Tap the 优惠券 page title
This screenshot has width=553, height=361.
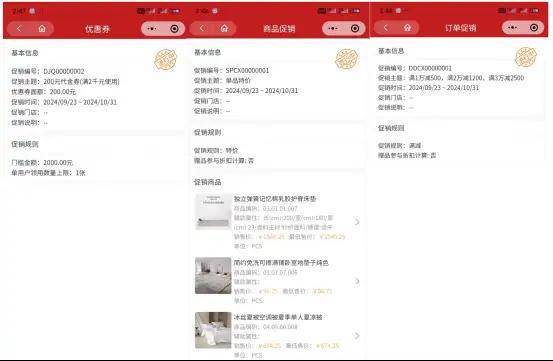point(97,29)
